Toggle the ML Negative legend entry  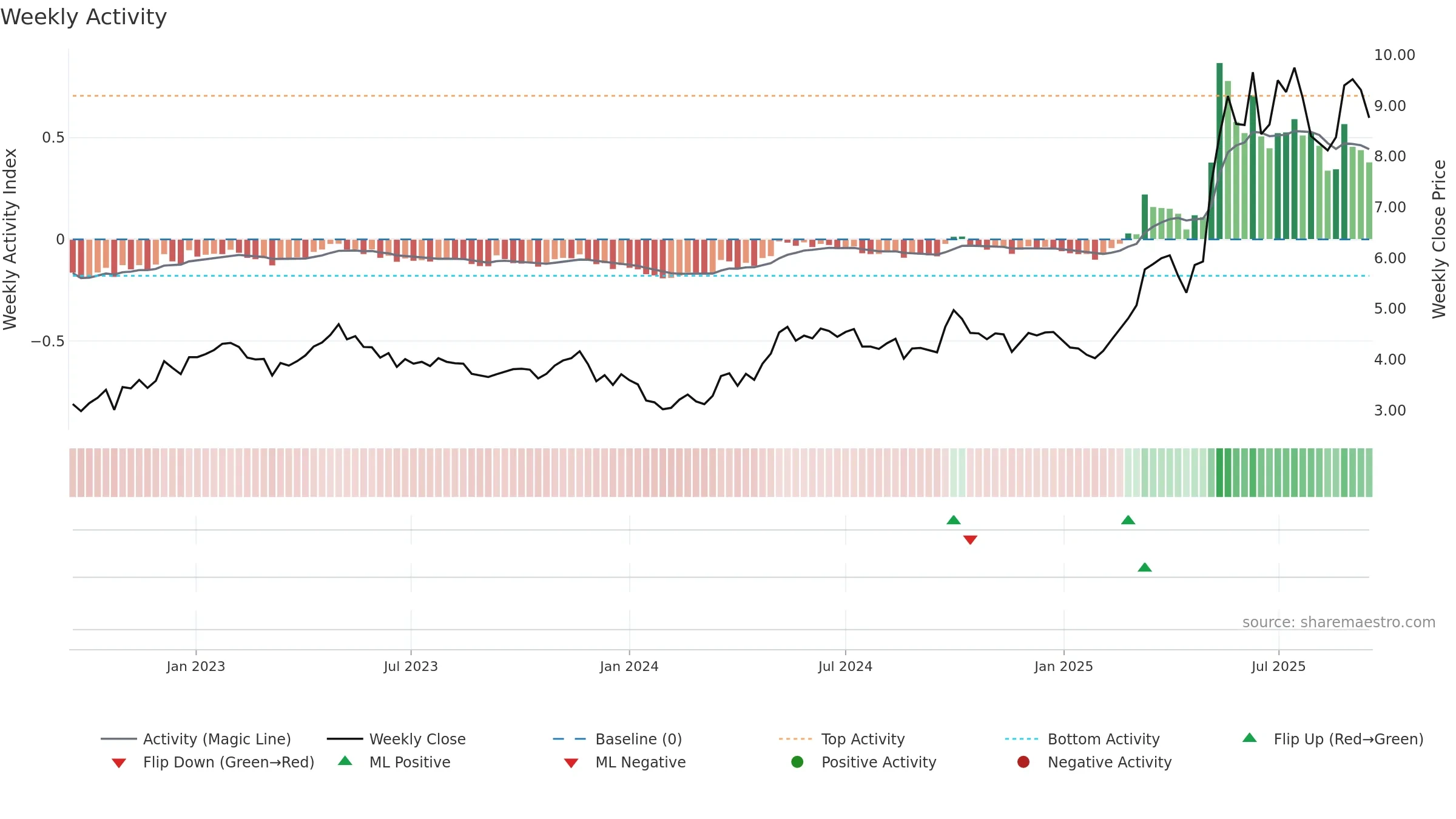coord(625,762)
